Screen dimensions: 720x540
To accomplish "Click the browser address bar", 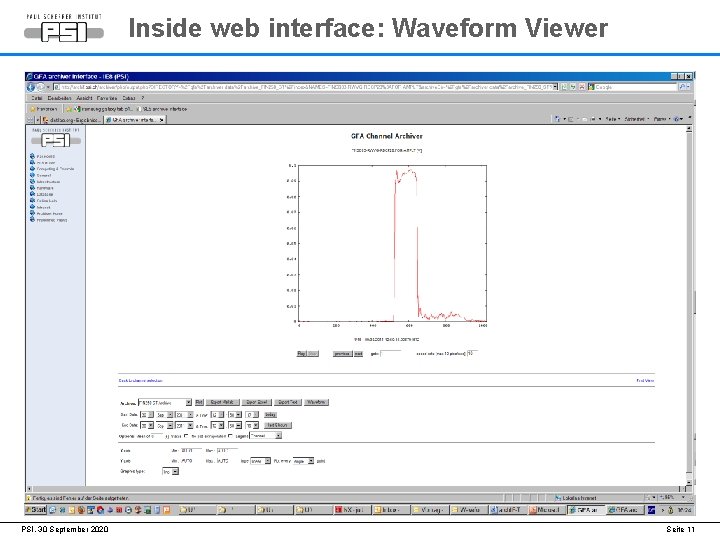I will (303, 87).
